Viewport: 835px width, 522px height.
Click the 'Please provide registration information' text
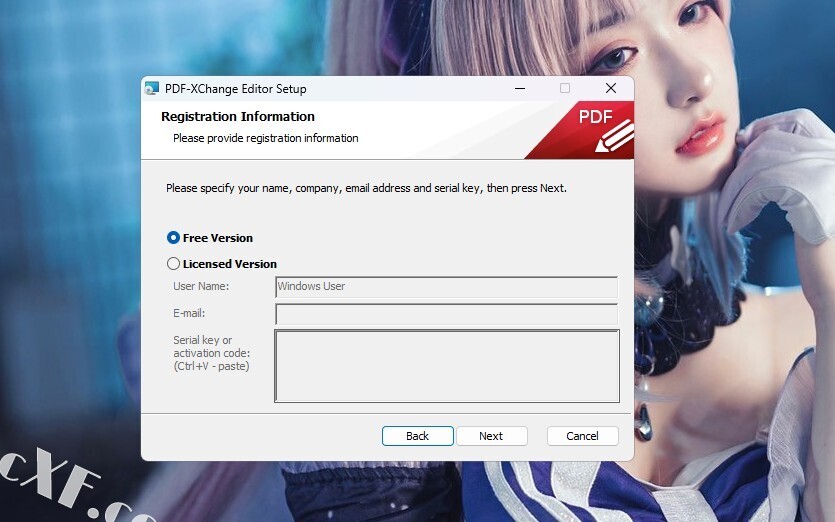265,138
